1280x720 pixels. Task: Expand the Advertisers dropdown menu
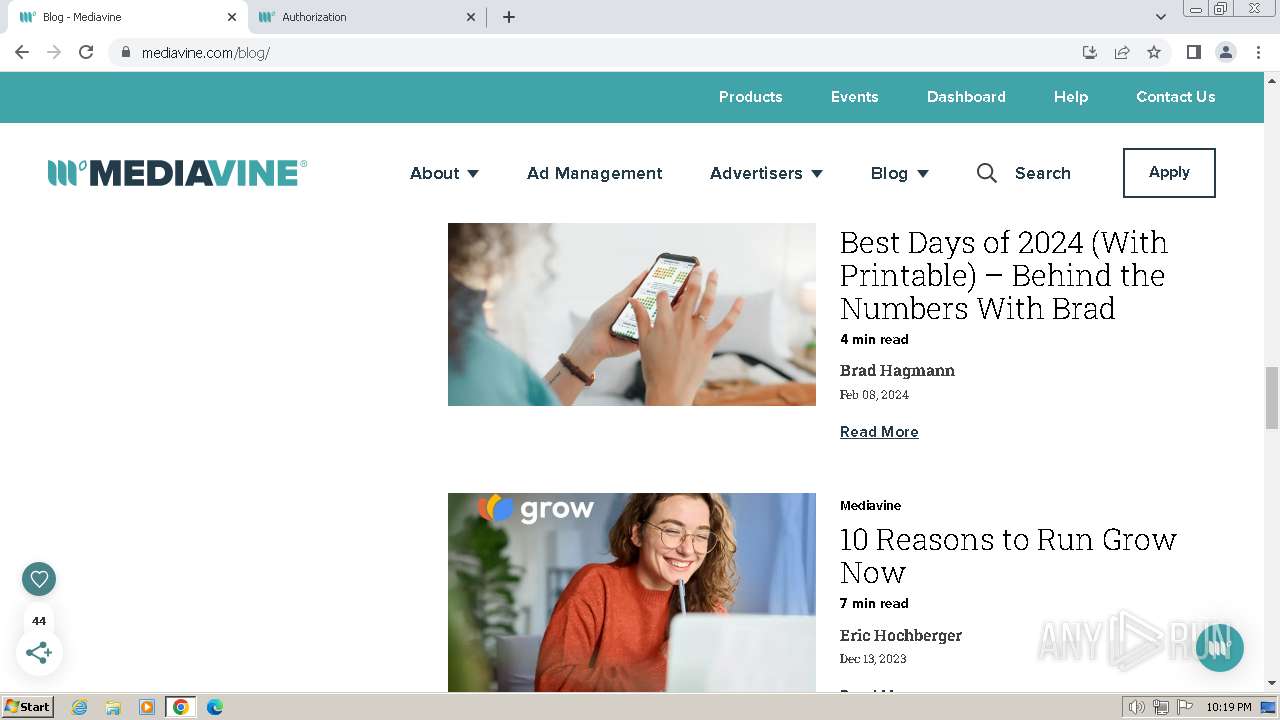[x=766, y=173]
